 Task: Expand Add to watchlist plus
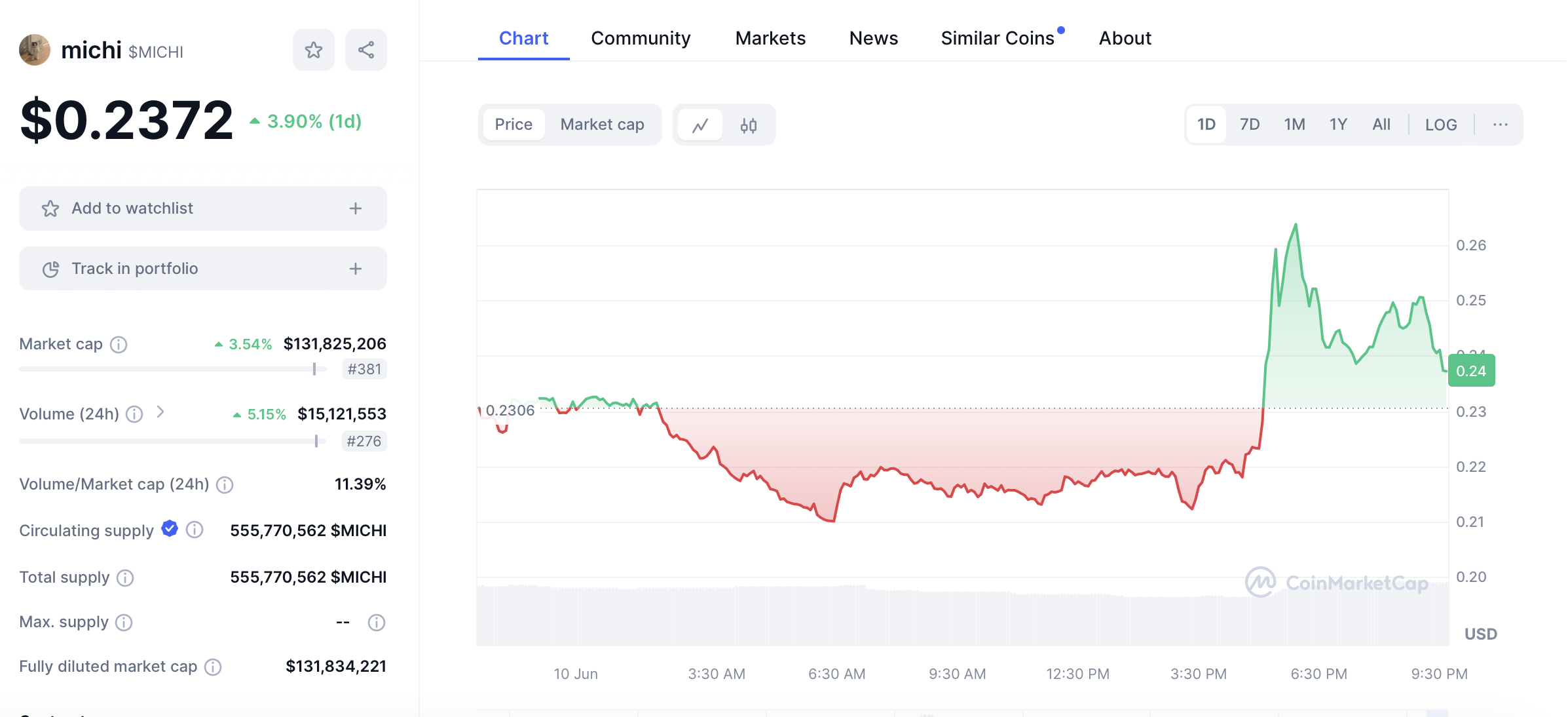(355, 208)
